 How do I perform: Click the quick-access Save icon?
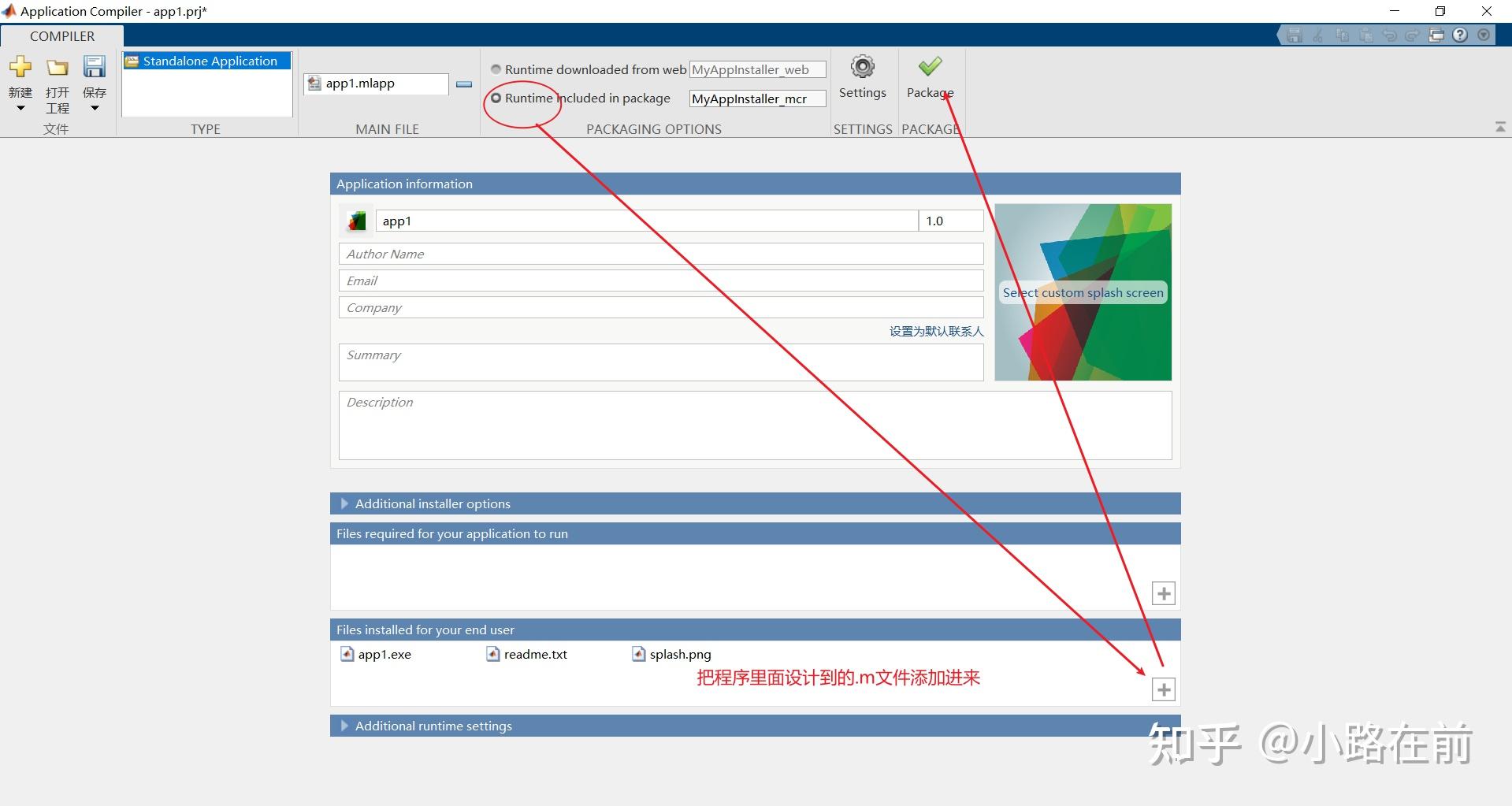(x=1294, y=35)
